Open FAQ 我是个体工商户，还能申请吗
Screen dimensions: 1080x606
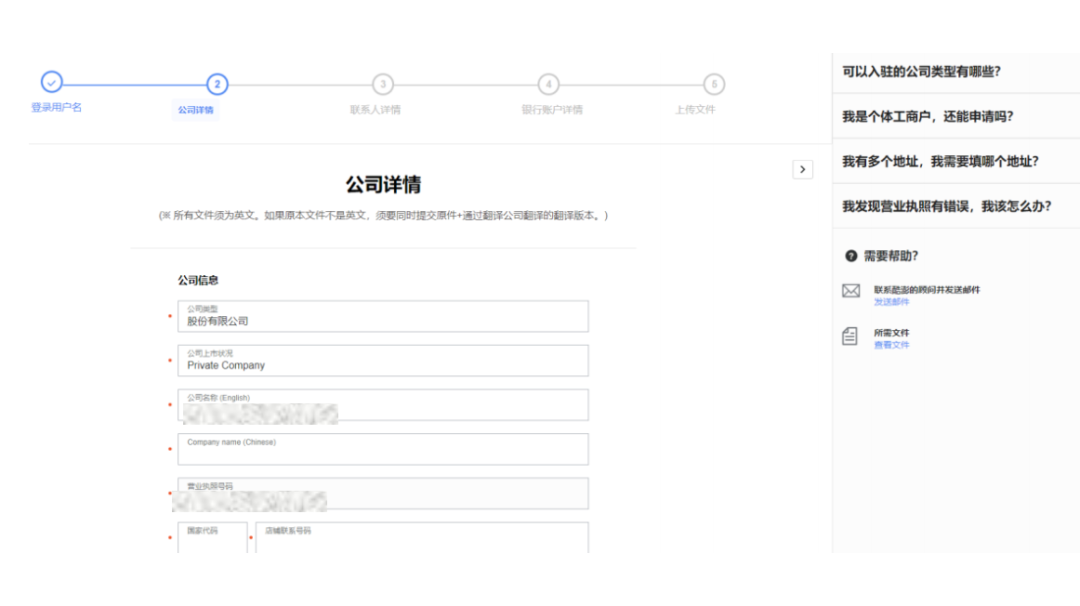(941, 115)
